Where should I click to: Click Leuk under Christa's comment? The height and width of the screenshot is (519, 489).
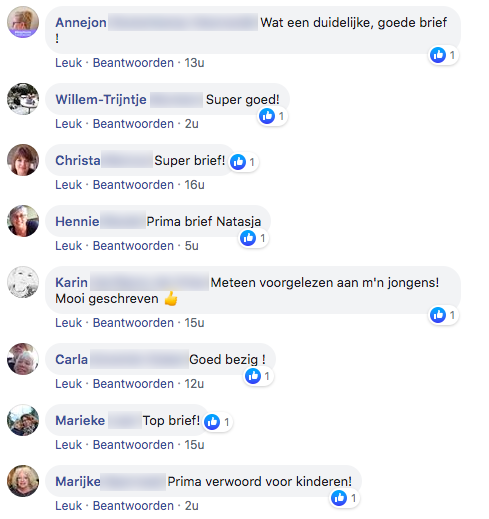[68, 185]
